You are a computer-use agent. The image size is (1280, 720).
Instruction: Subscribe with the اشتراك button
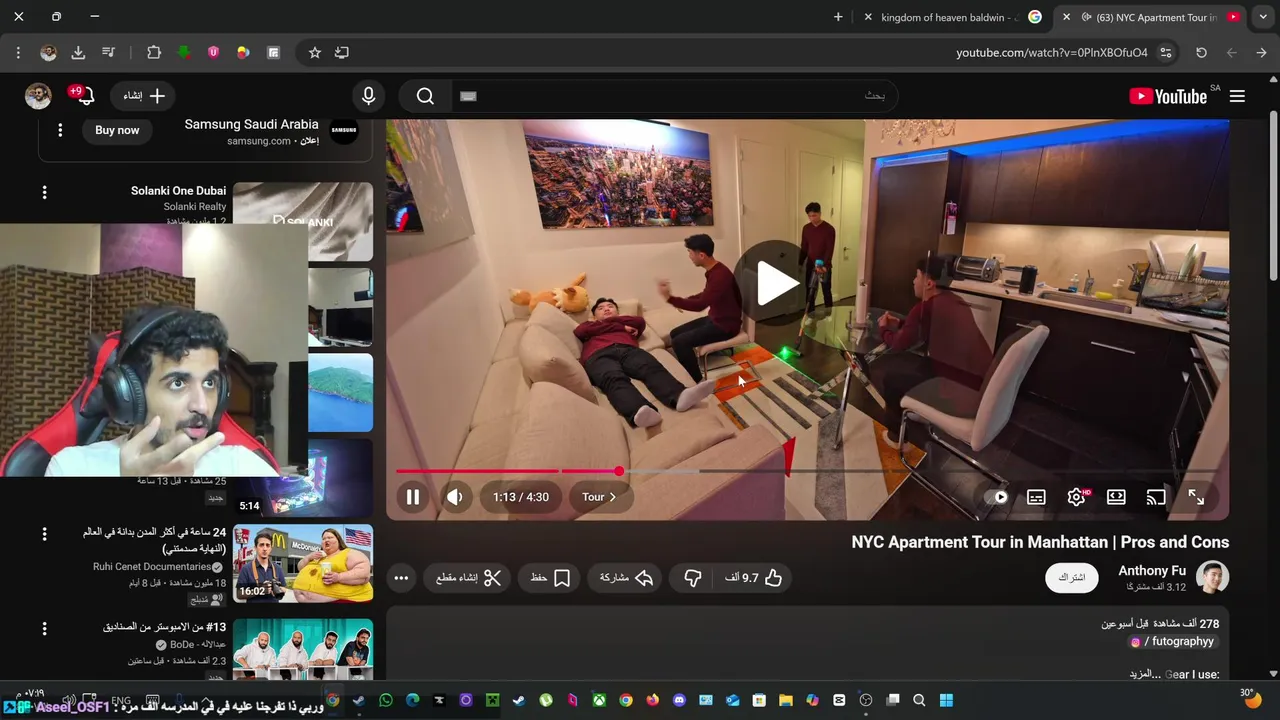pos(1071,578)
